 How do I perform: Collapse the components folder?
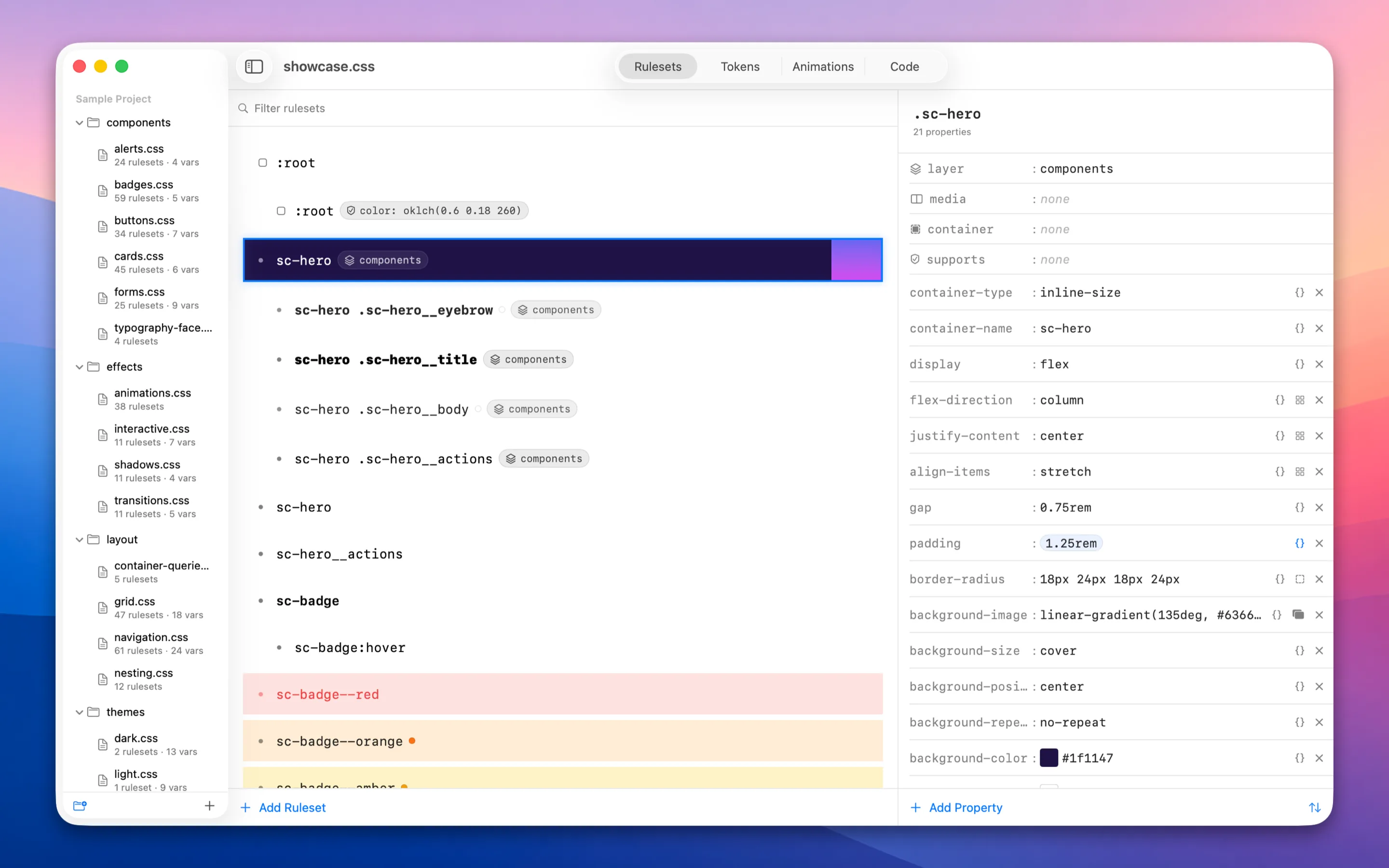[x=79, y=123]
